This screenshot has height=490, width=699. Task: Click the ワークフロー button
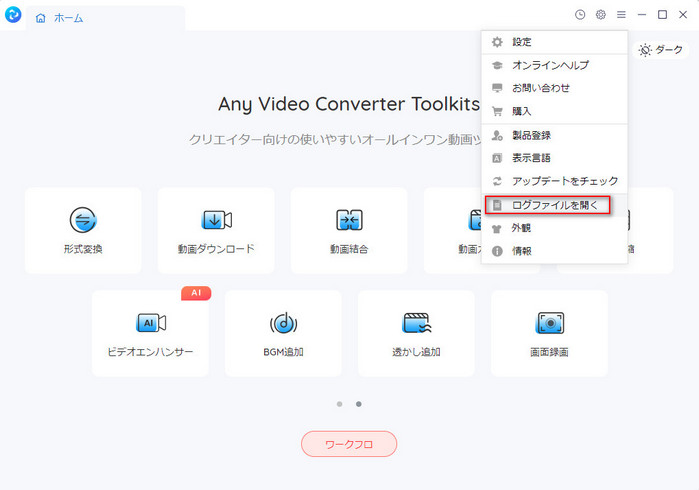click(x=349, y=444)
